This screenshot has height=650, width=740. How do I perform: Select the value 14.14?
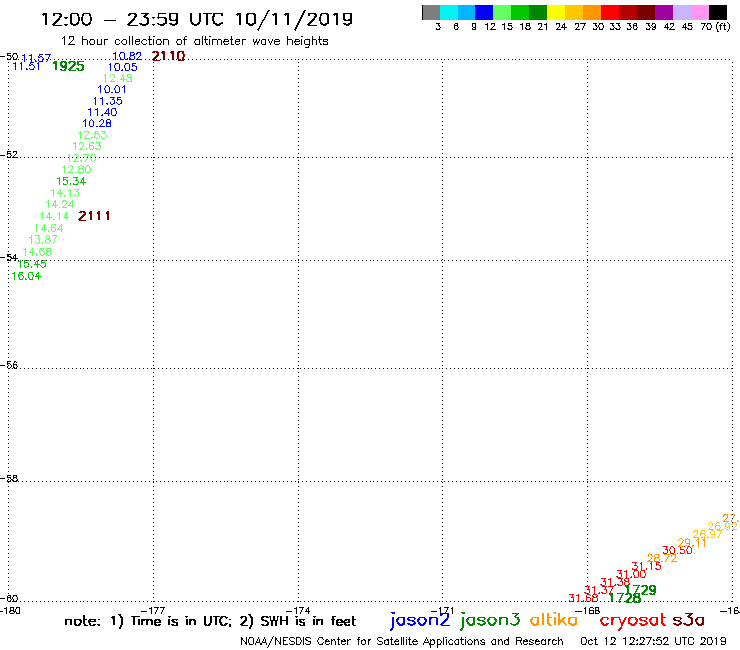click(x=54, y=217)
